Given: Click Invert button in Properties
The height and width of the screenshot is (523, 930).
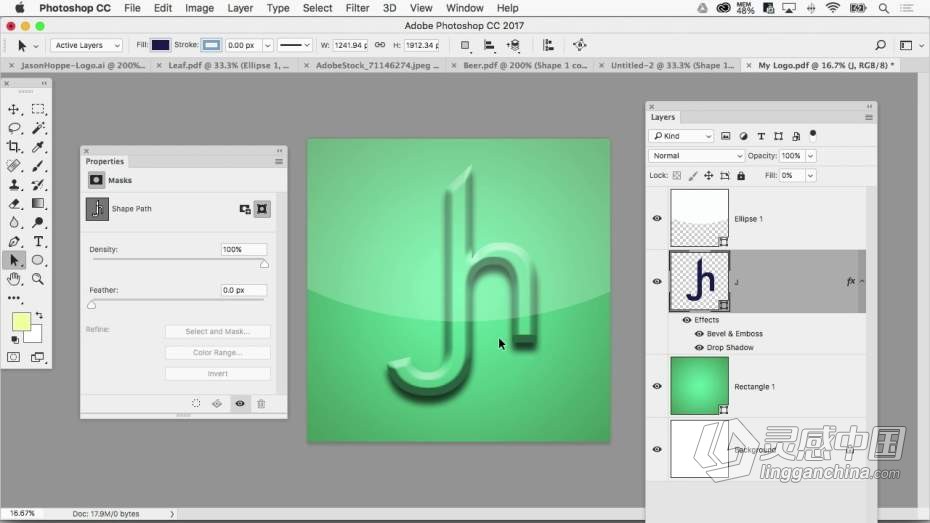Looking at the screenshot, I should coord(218,374).
